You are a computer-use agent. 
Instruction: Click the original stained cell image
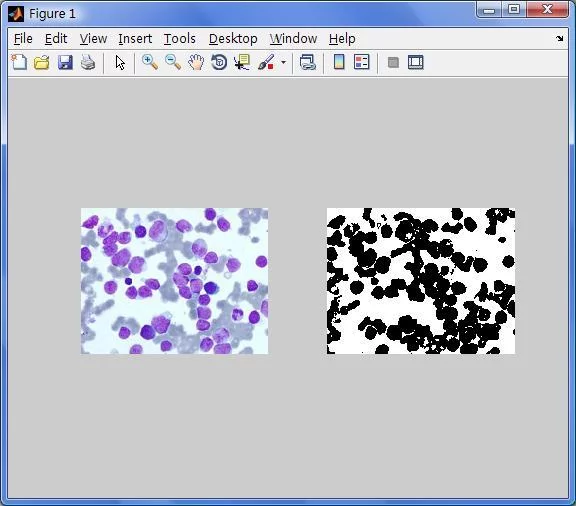[174, 281]
